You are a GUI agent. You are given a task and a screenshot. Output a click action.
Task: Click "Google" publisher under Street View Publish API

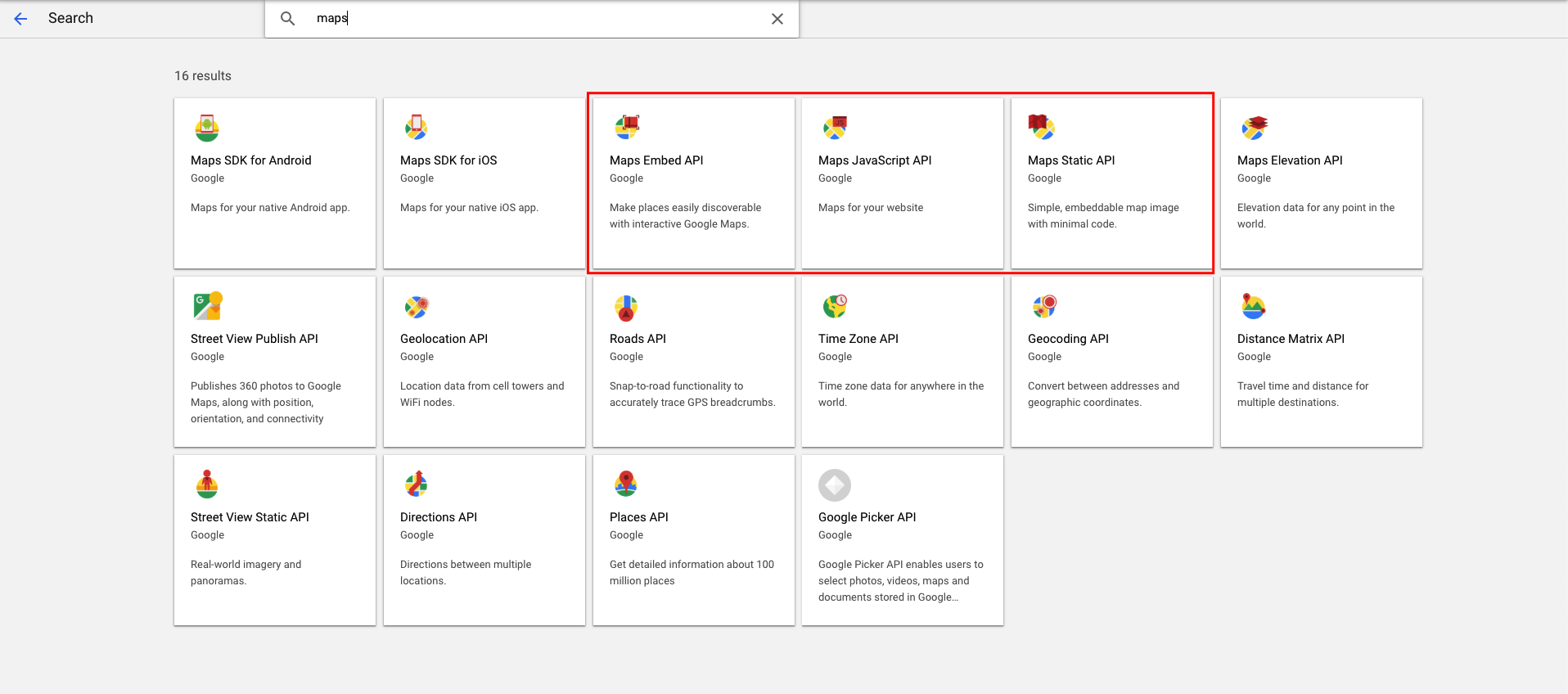pyautogui.click(x=207, y=357)
